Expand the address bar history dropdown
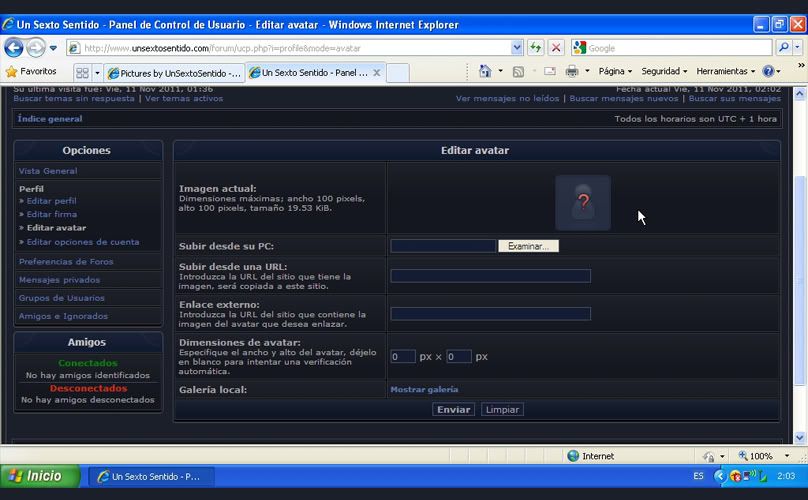This screenshot has height=500, width=808. [517, 48]
